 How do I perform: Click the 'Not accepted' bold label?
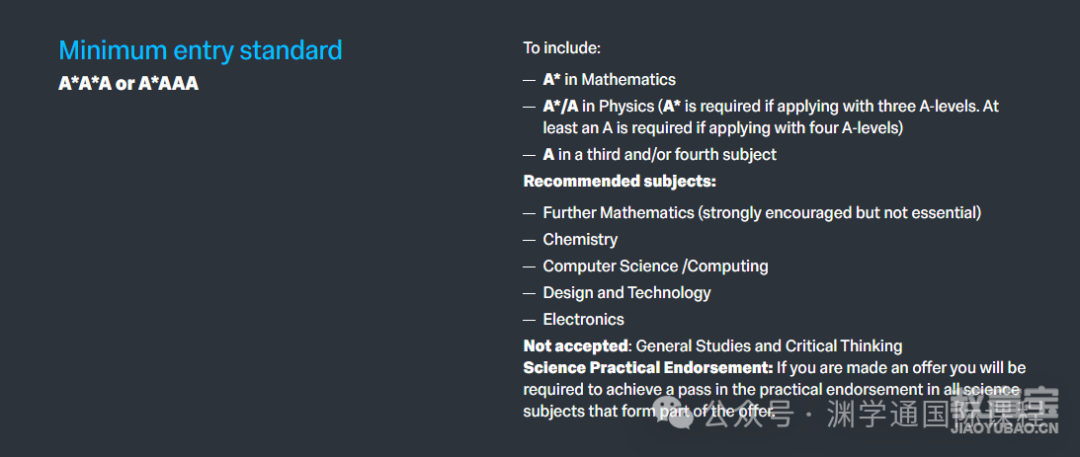tap(576, 346)
